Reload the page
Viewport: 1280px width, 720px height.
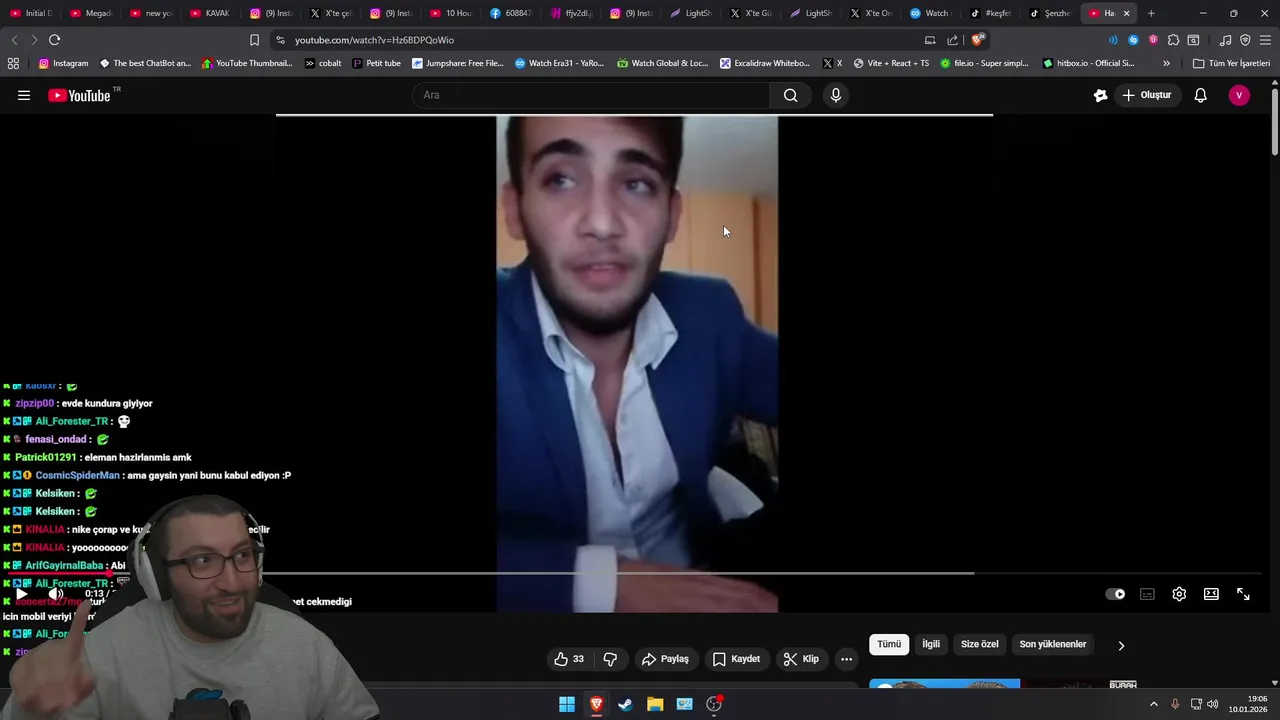54,40
